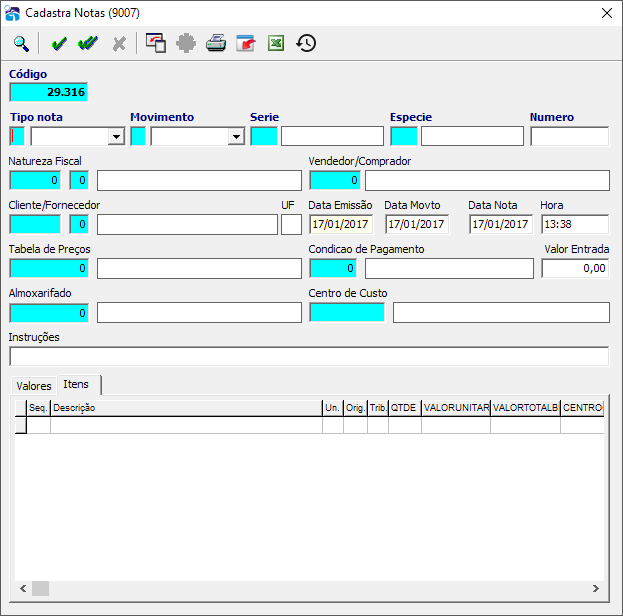Click the grid scroll left arrow
The height and width of the screenshot is (616, 623).
[x=23, y=589]
